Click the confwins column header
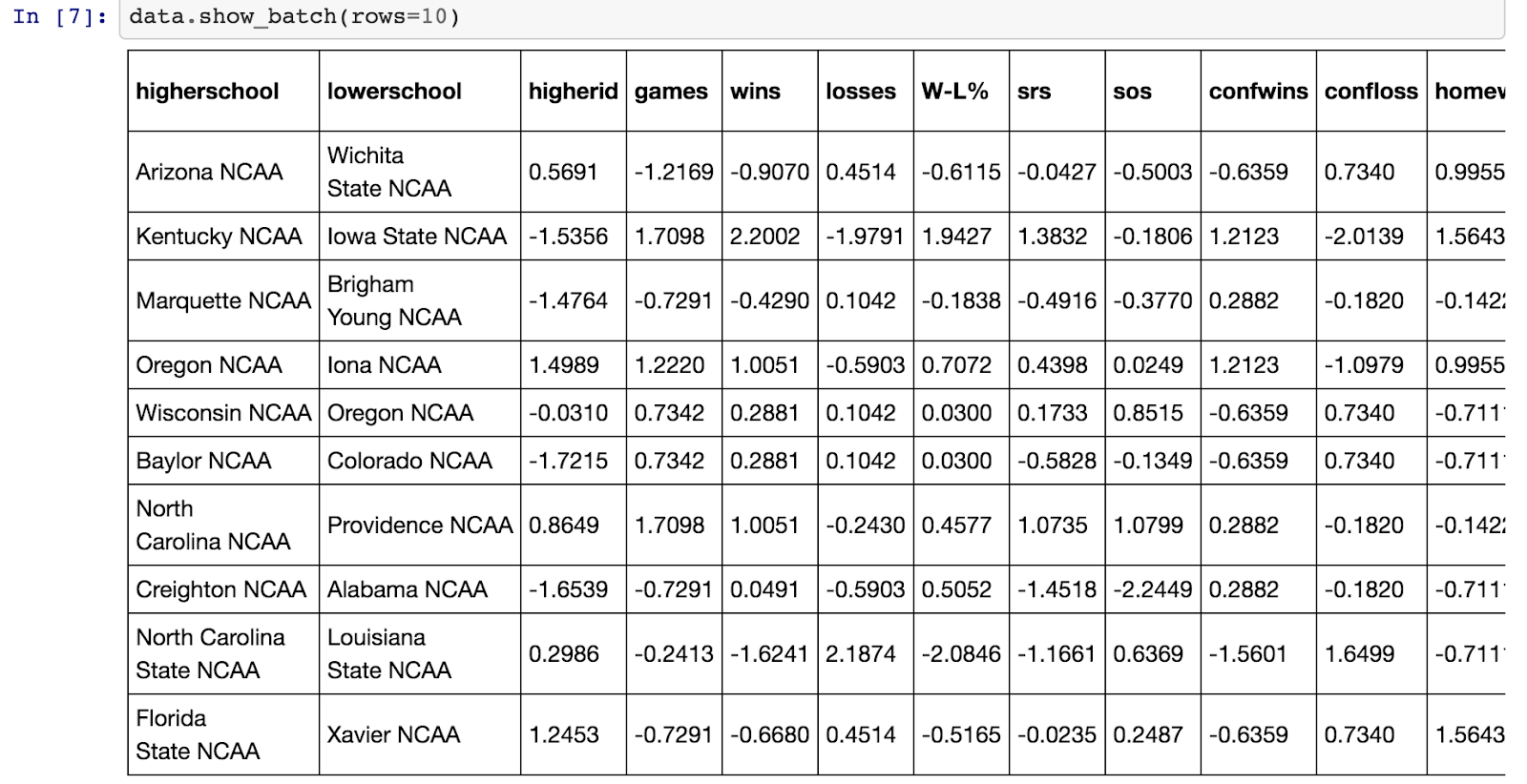Screen dimensions: 1527x784 pos(1258,91)
